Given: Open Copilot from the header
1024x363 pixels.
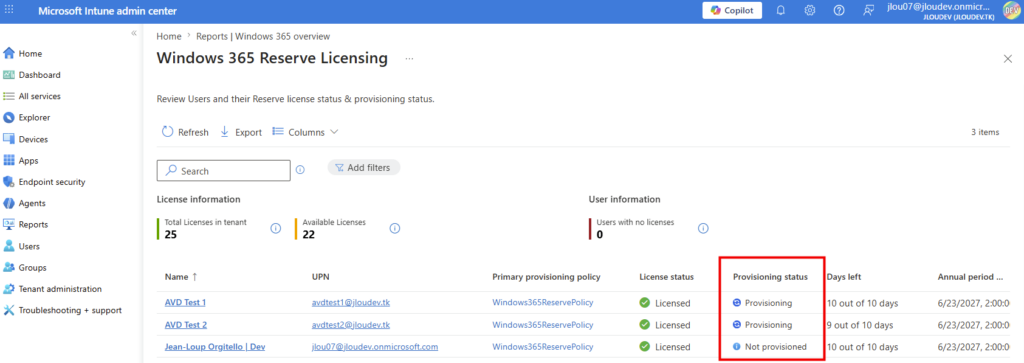Looking at the screenshot, I should point(731,10).
